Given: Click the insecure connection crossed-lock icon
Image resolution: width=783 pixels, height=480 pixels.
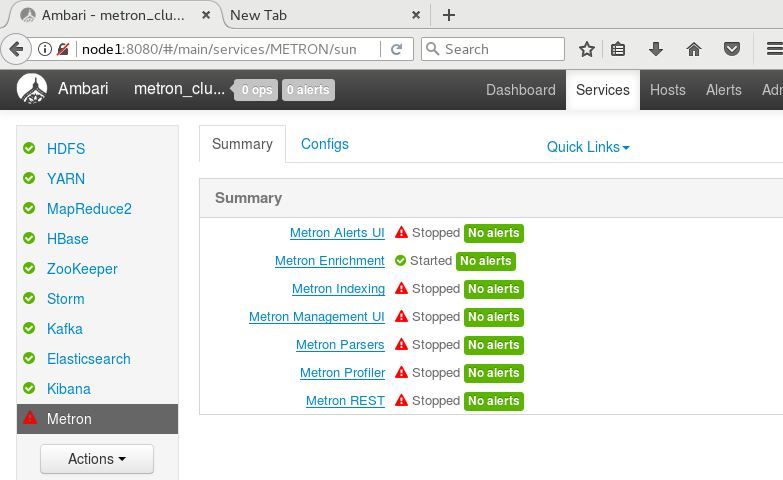Looking at the screenshot, I should click(x=63, y=49).
